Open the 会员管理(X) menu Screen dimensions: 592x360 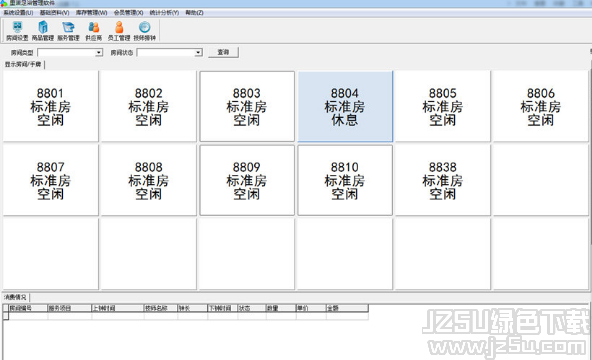click(x=128, y=12)
